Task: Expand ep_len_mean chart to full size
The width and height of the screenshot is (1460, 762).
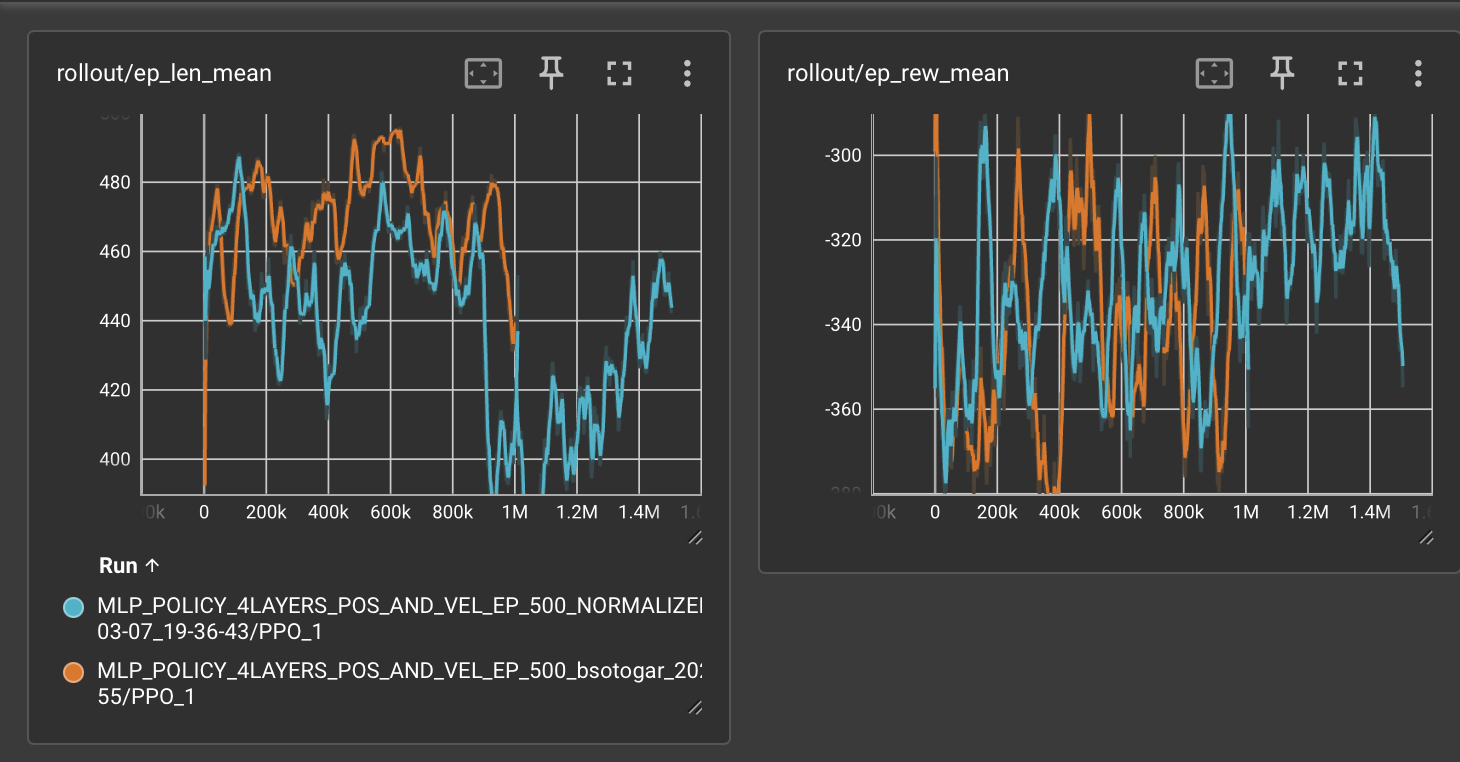Action: pyautogui.click(x=619, y=73)
